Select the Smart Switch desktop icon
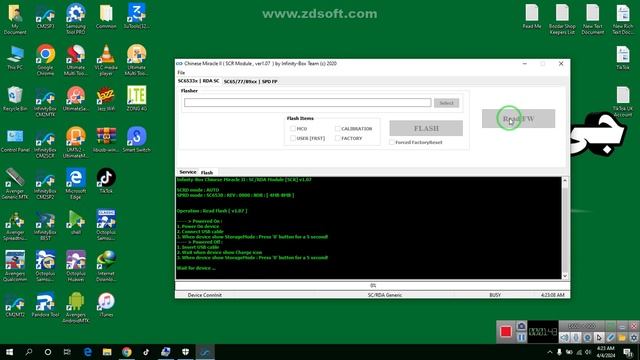Image resolution: width=640 pixels, height=360 pixels. coord(136,140)
